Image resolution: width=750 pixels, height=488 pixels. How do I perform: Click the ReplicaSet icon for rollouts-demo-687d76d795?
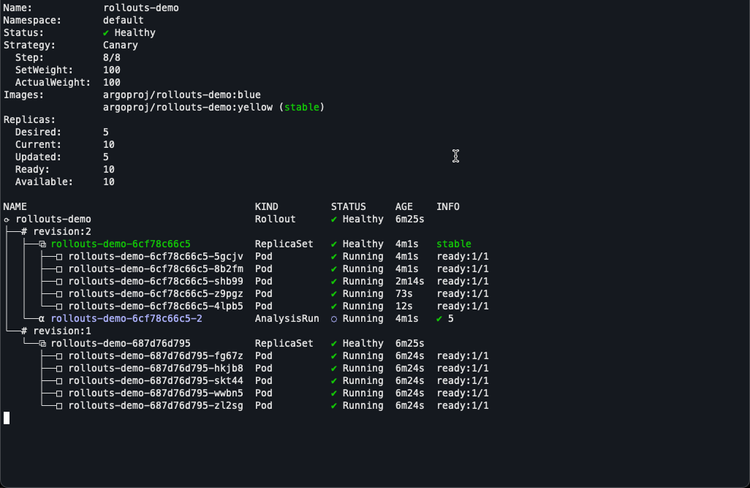(42, 344)
